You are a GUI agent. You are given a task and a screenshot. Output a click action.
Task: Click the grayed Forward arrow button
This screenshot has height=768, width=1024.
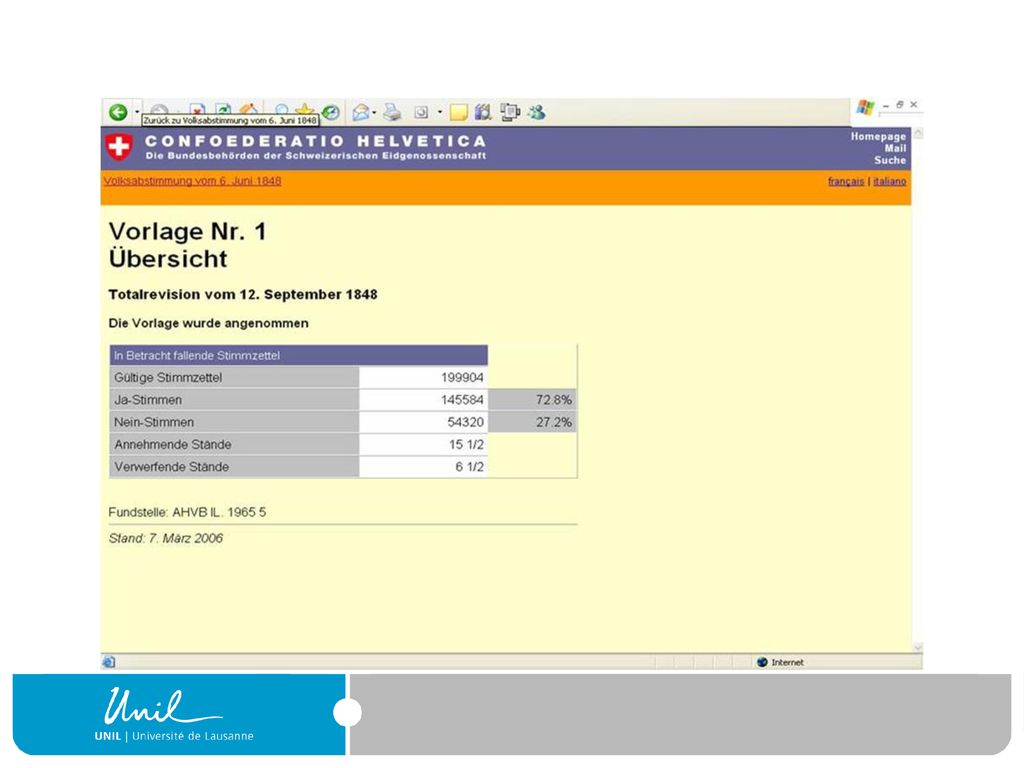pyautogui.click(x=159, y=108)
